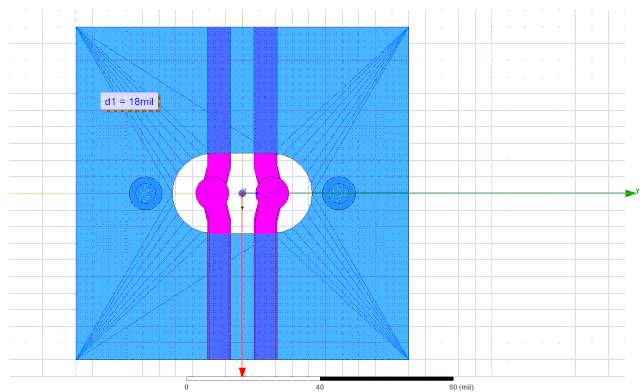Image resolution: width=640 pixels, height=392 pixels.
Task: Click the origin marker at coordinate center
Action: tap(242, 193)
